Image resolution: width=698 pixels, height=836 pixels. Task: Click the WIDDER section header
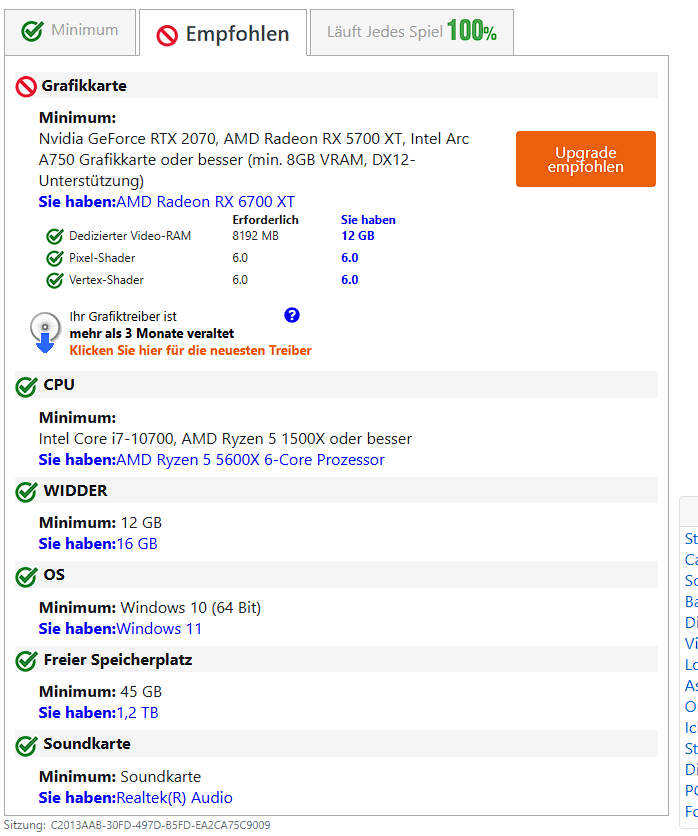tap(336, 491)
